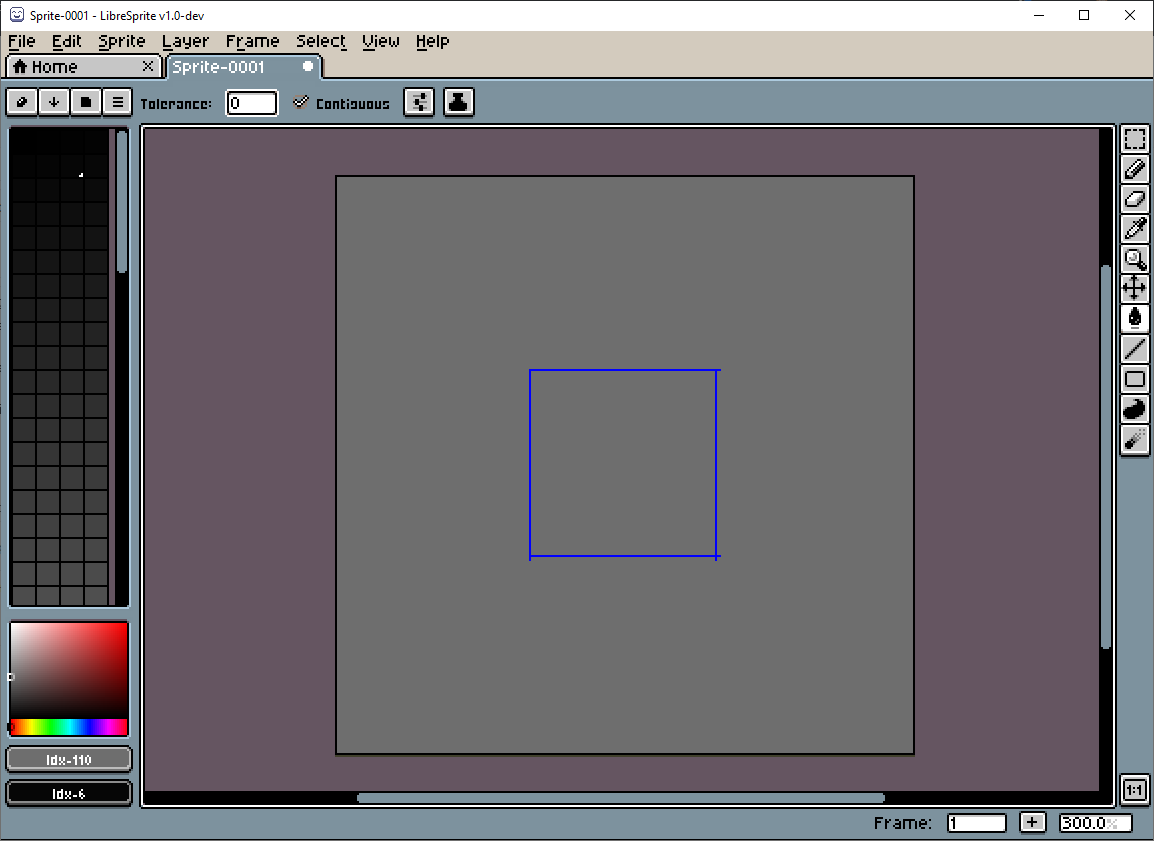Open the Layer menu
Image resolution: width=1154 pixels, height=841 pixels.
tap(185, 41)
